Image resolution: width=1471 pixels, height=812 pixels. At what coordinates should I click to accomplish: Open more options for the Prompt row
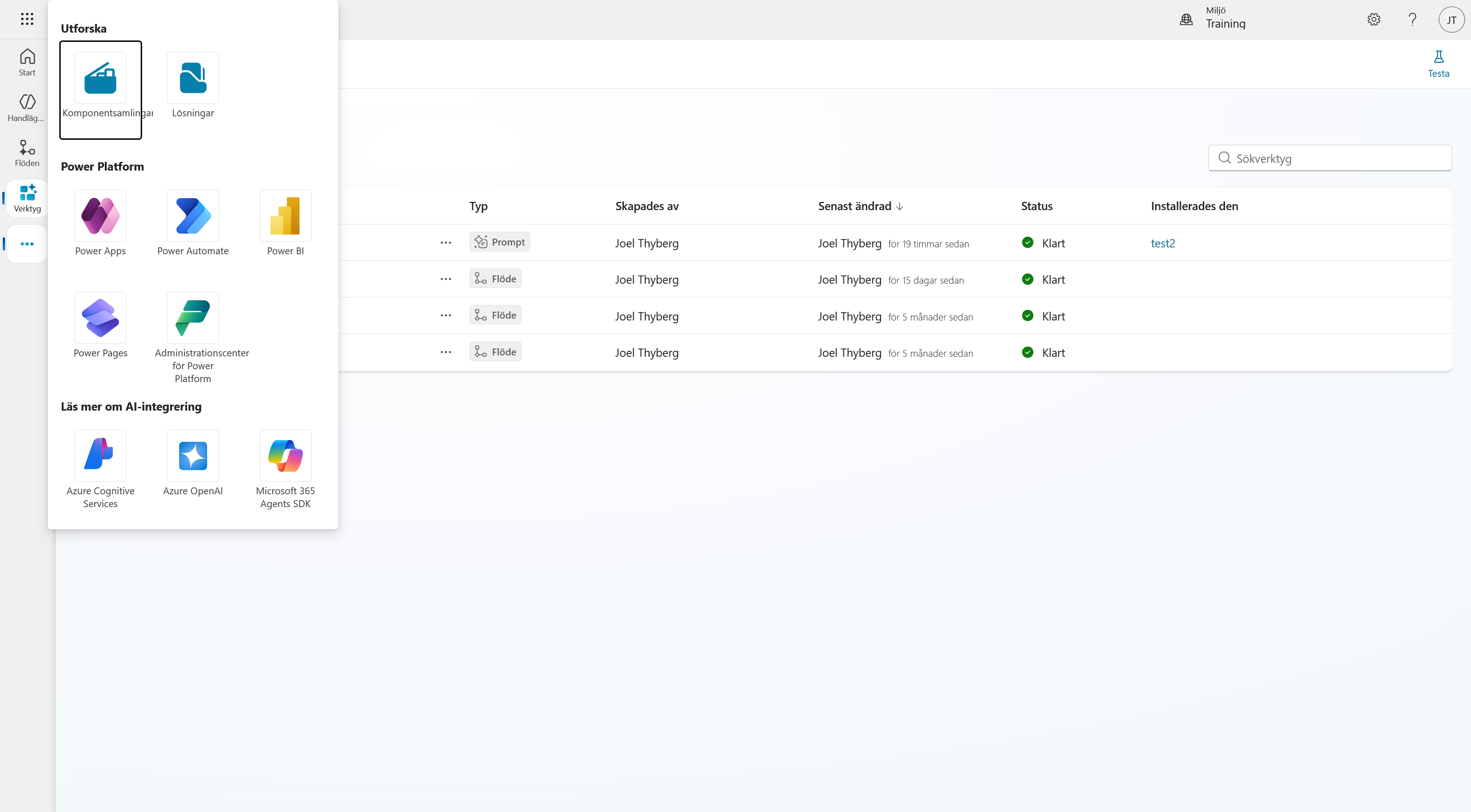tap(446, 243)
